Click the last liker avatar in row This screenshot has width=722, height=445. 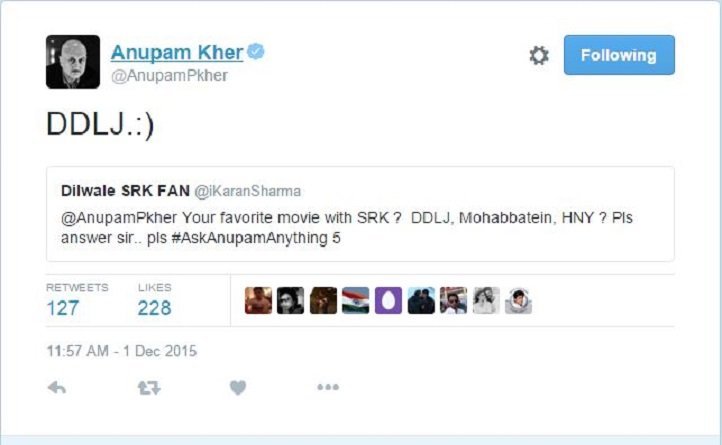pyautogui.click(x=518, y=300)
